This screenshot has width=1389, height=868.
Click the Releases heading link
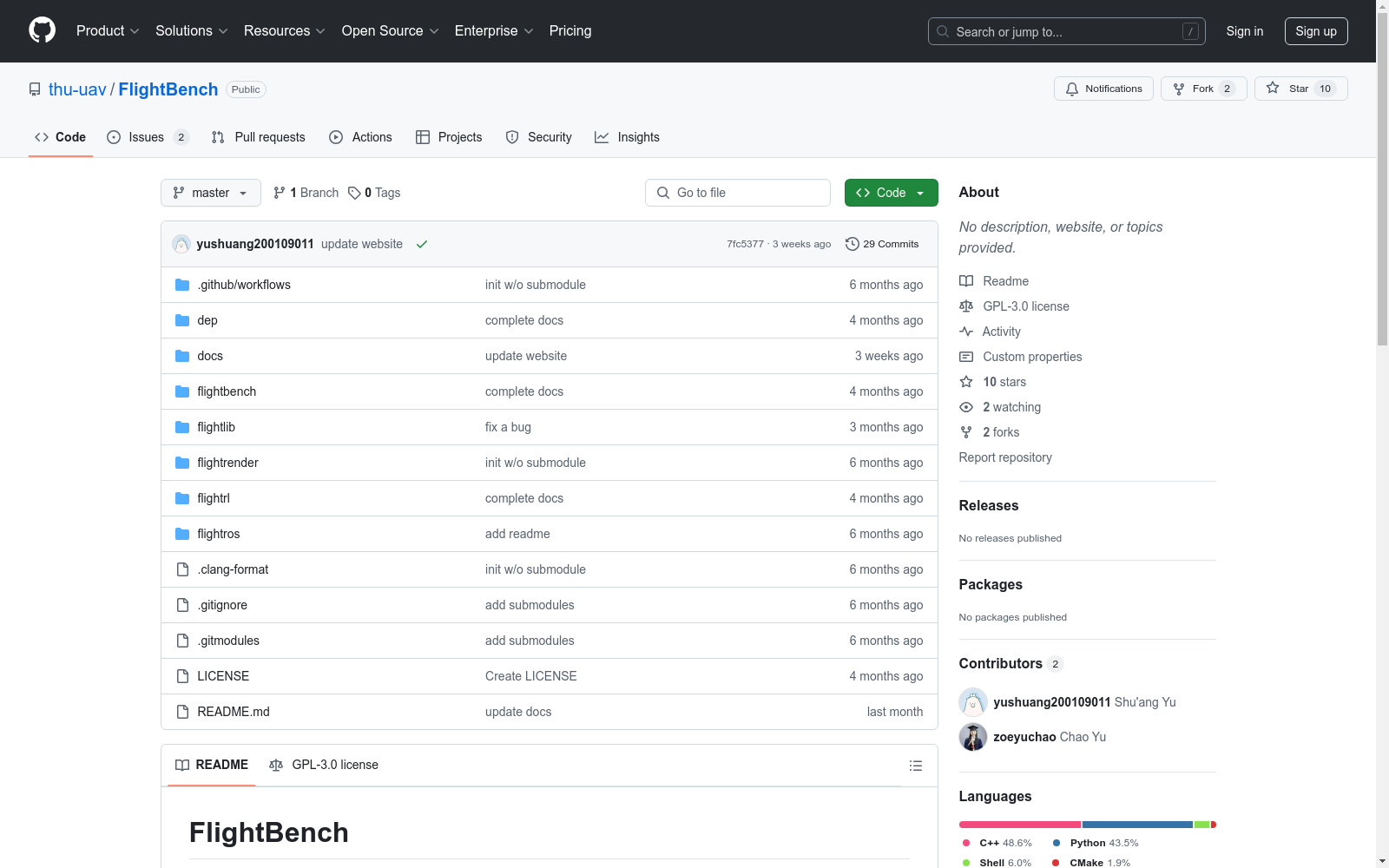pyautogui.click(x=989, y=505)
